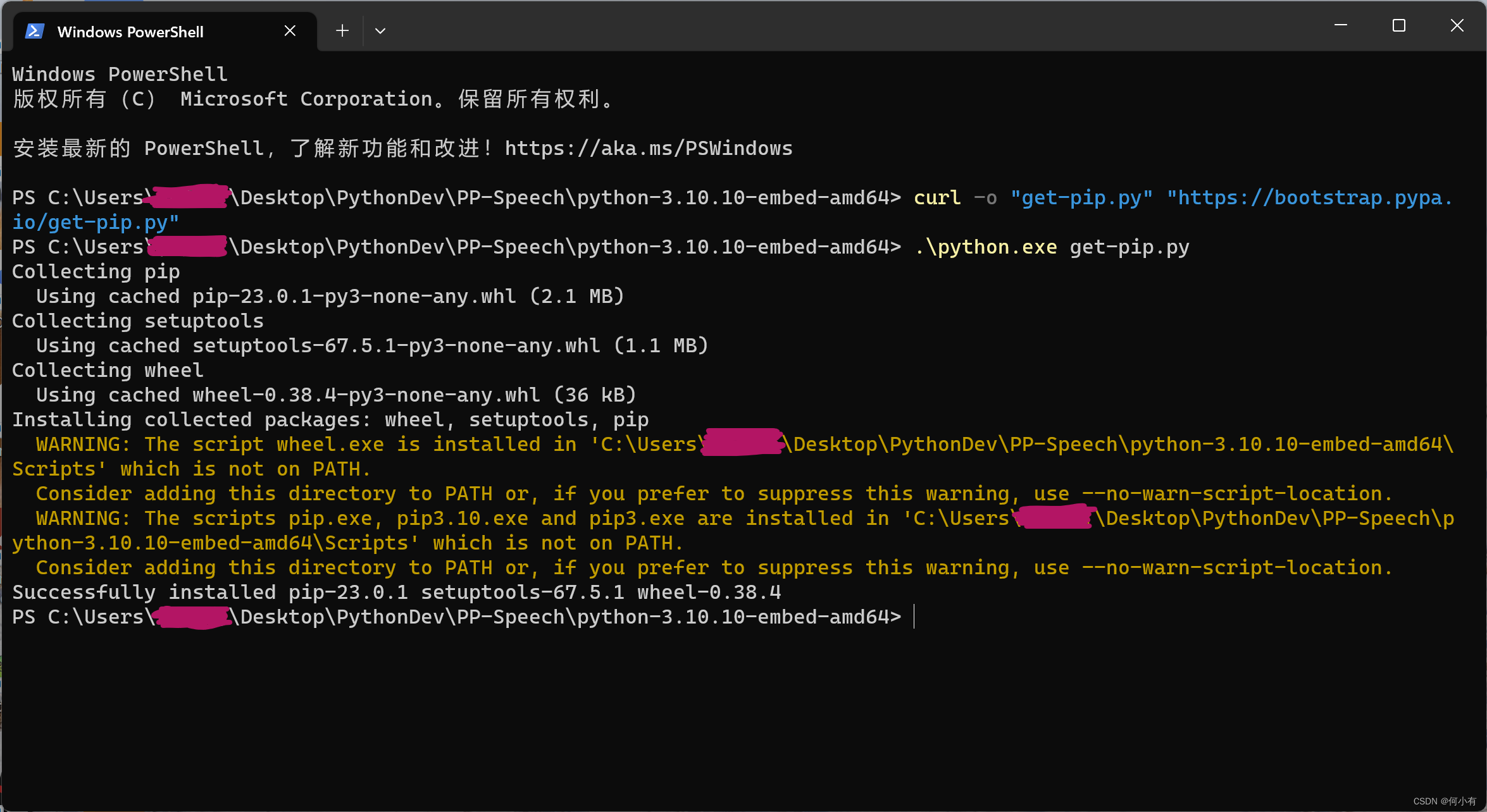Maximize the terminal window
Viewport: 1487px width, 812px height.
pos(1398,25)
